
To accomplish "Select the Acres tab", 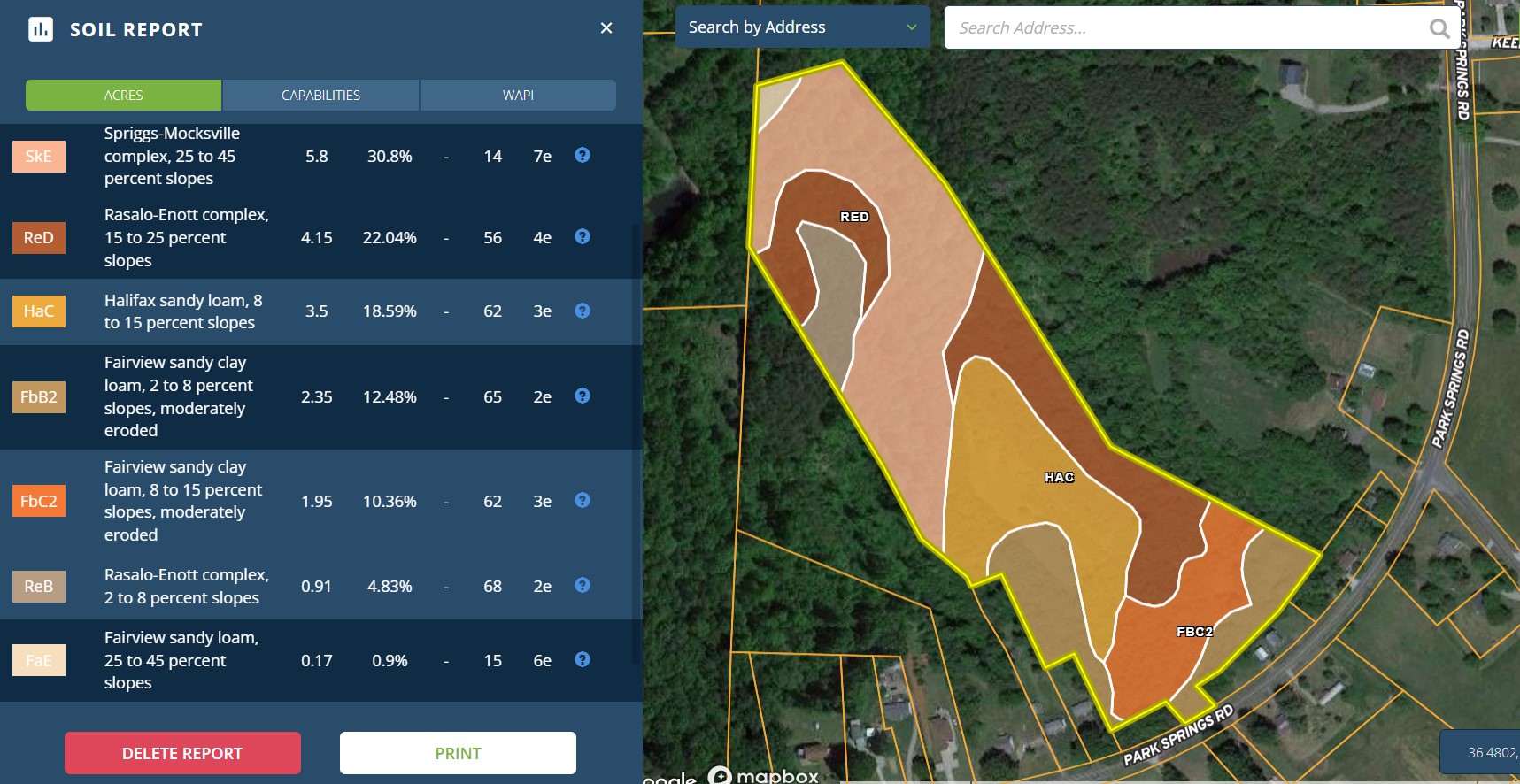I will (x=123, y=96).
